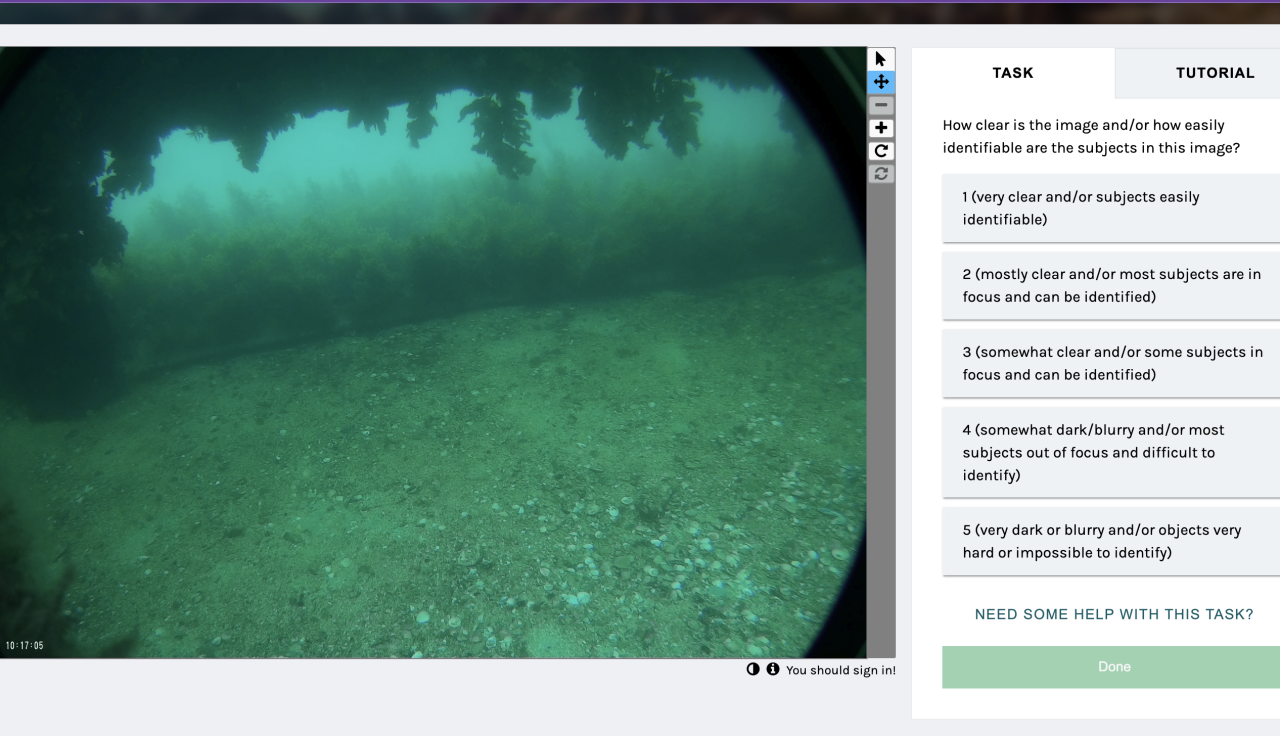Choose answer 1 very clear
1280x736 pixels.
[1111, 208]
